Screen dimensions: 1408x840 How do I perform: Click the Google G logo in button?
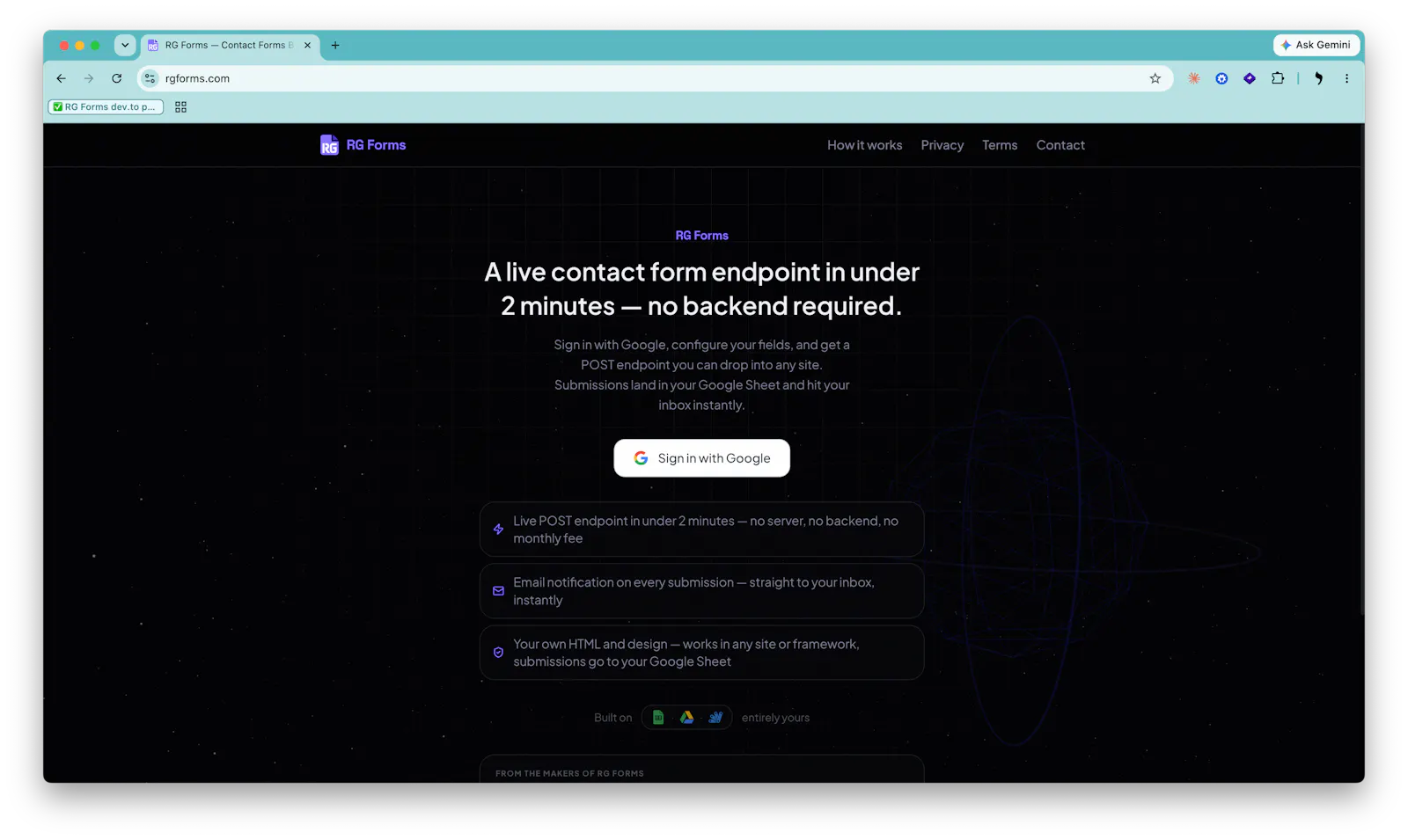click(641, 458)
